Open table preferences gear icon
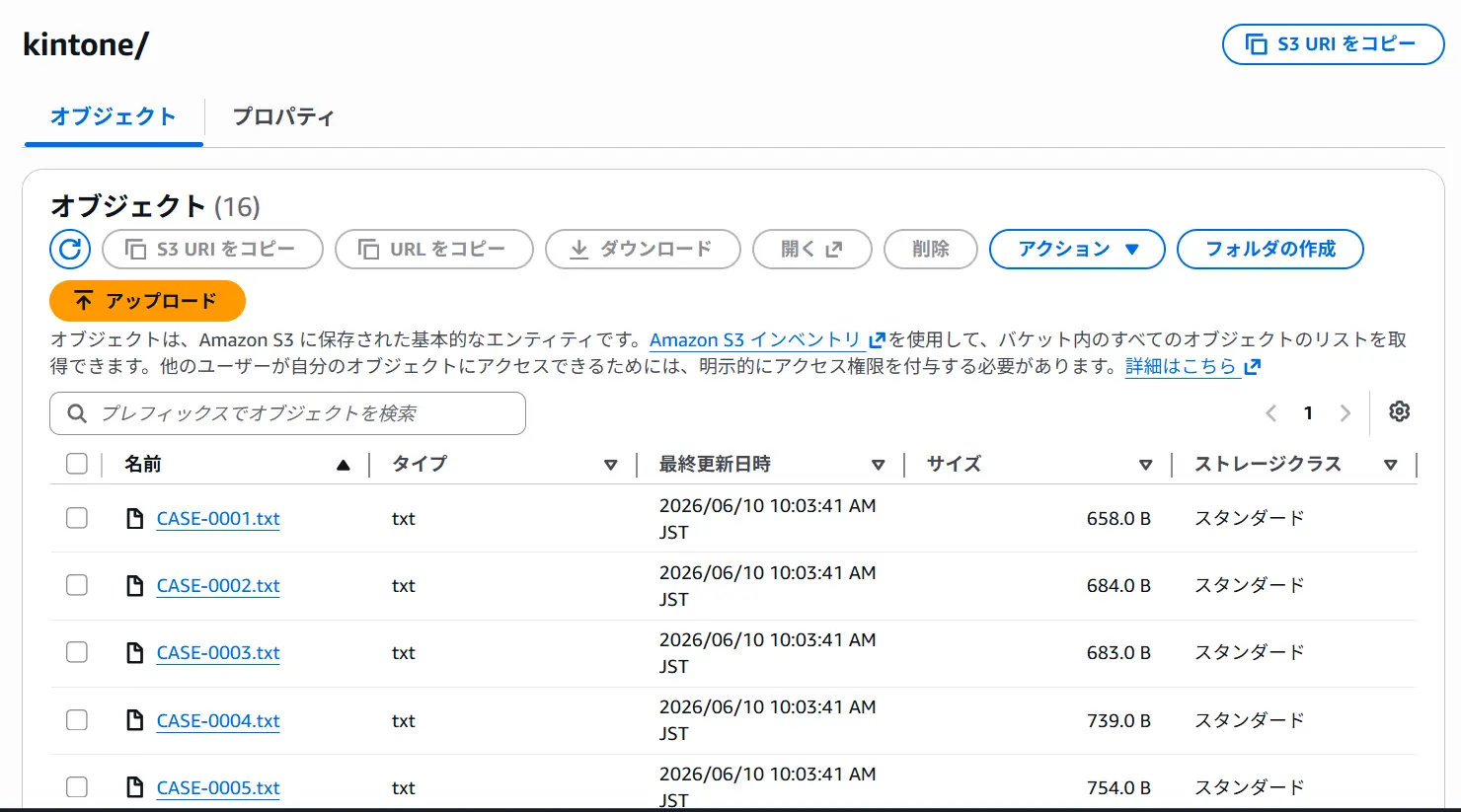 click(1399, 411)
